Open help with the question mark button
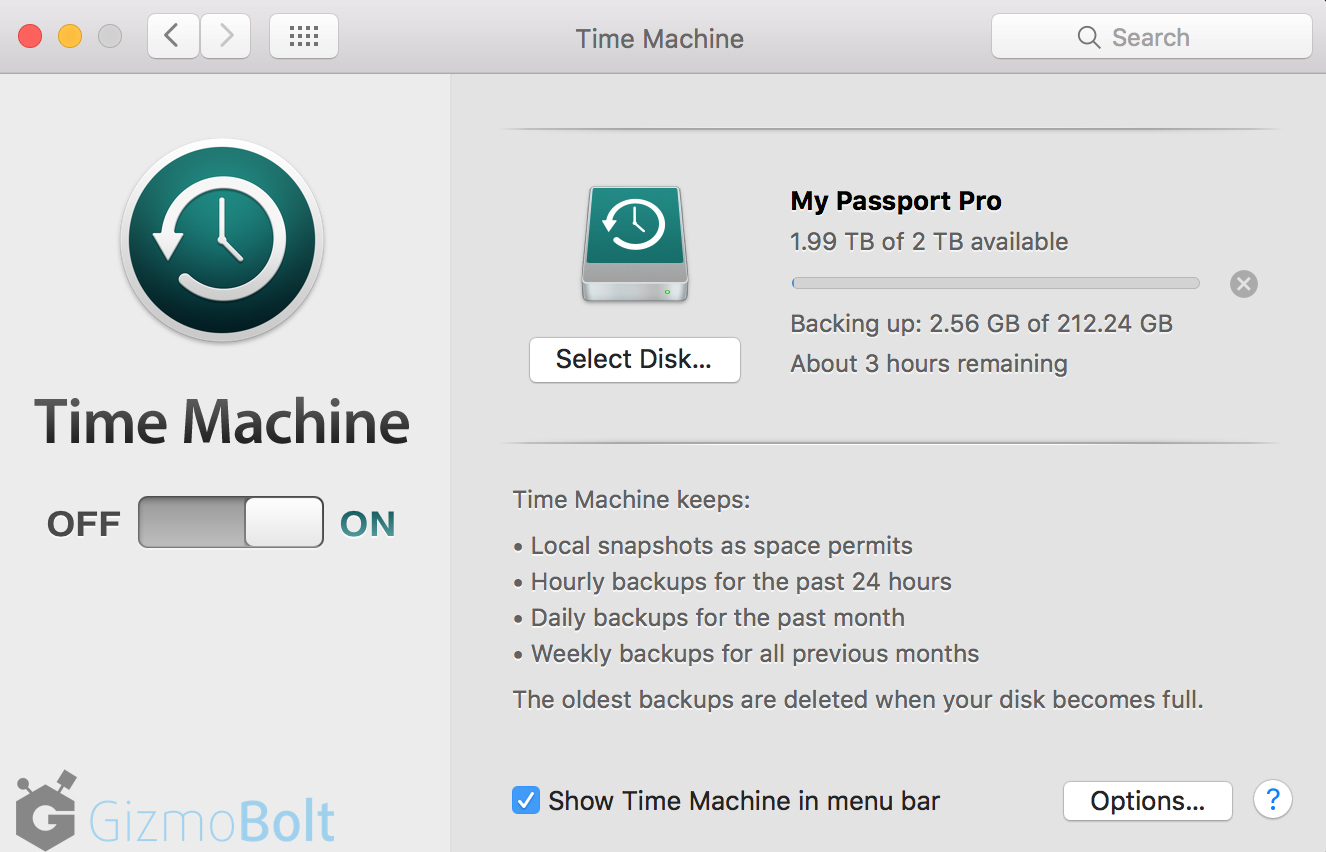 coord(1273,800)
